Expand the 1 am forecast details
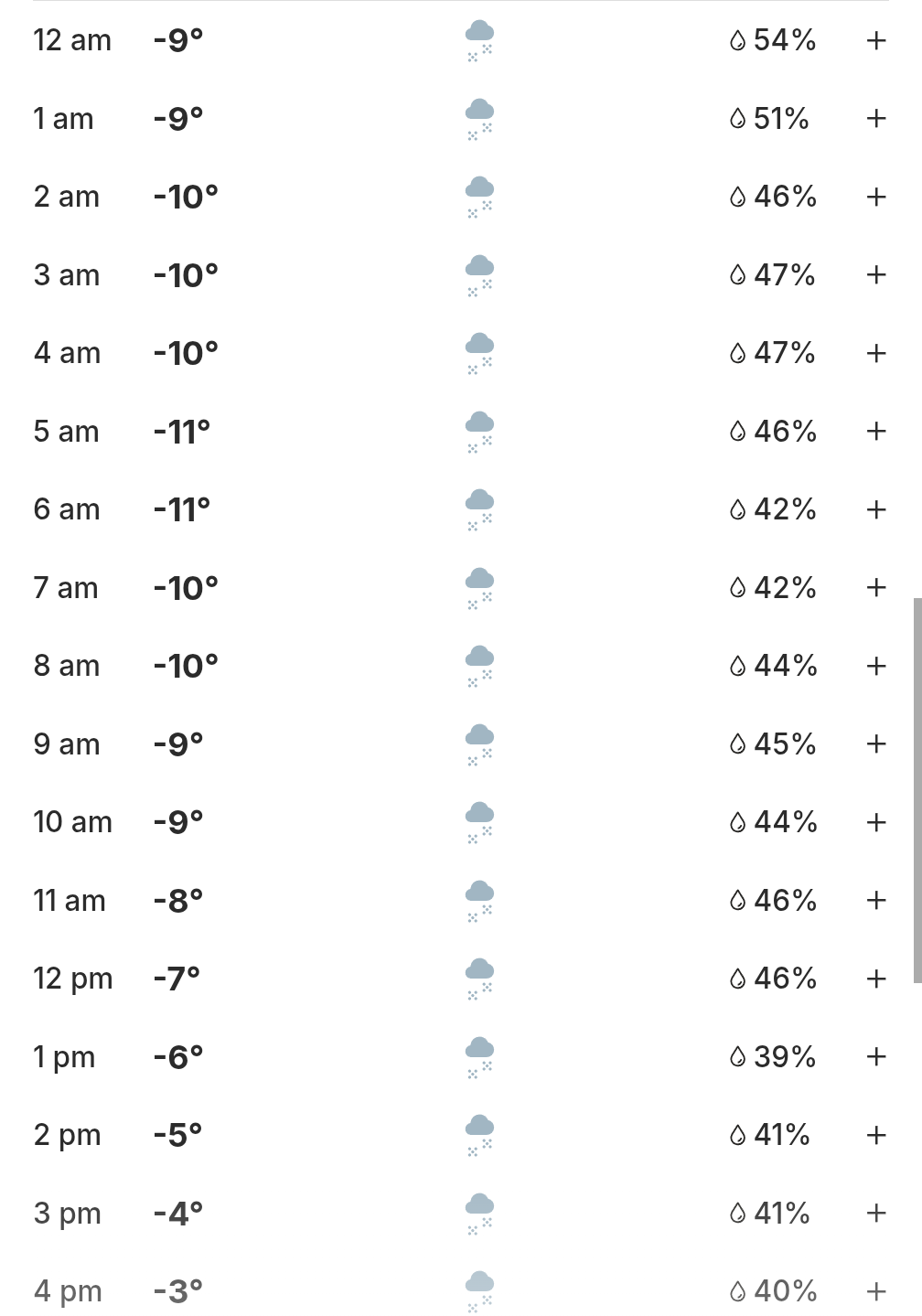922x1316 pixels. pos(876,119)
